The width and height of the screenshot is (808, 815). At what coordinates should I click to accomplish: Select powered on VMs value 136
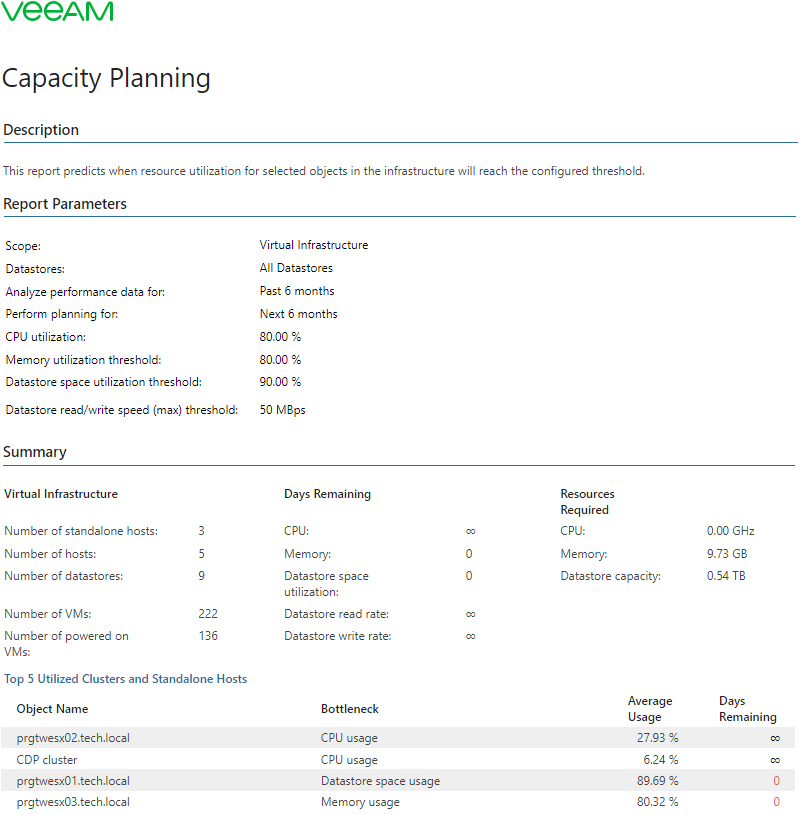208,636
